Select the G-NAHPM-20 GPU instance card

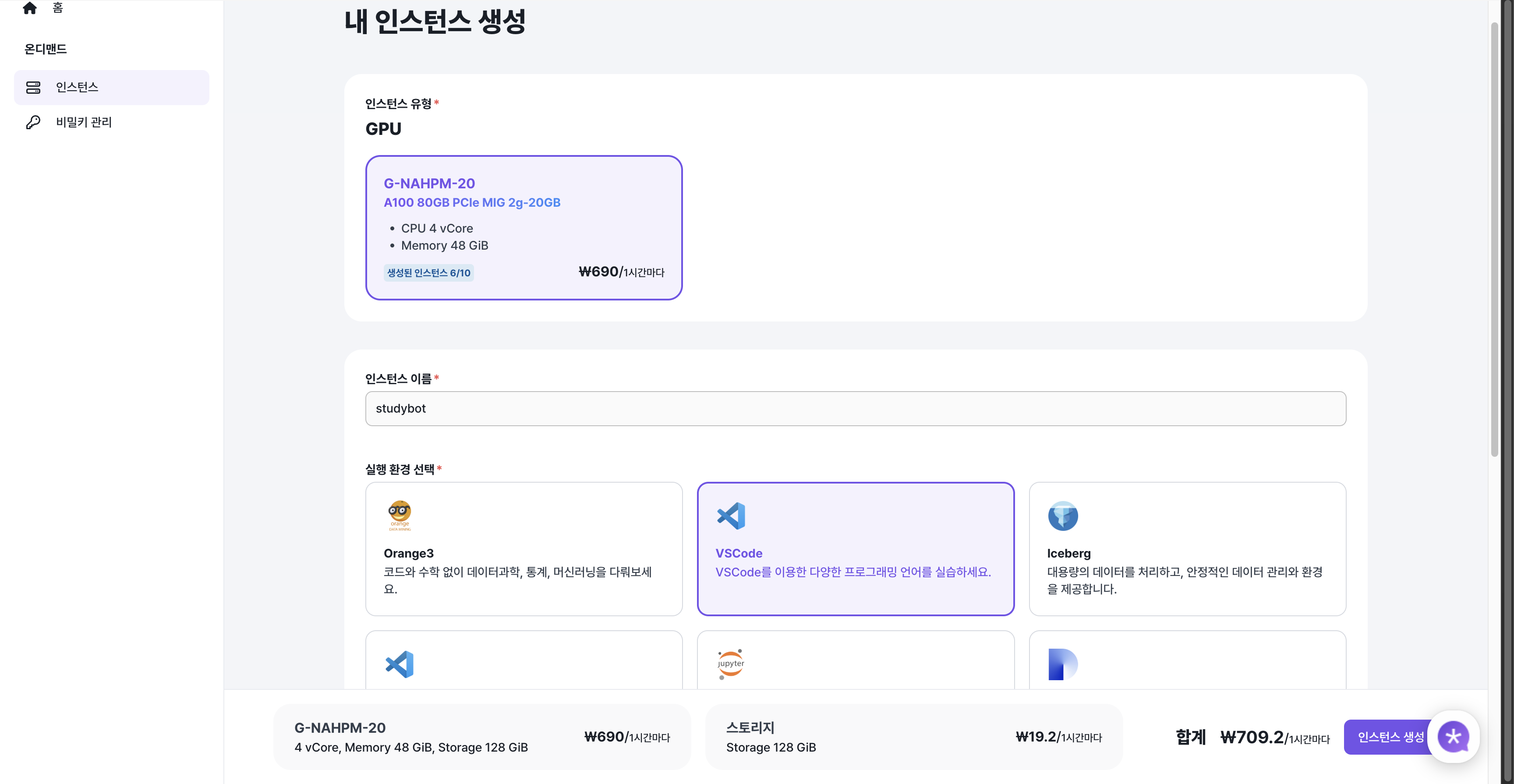coord(523,227)
